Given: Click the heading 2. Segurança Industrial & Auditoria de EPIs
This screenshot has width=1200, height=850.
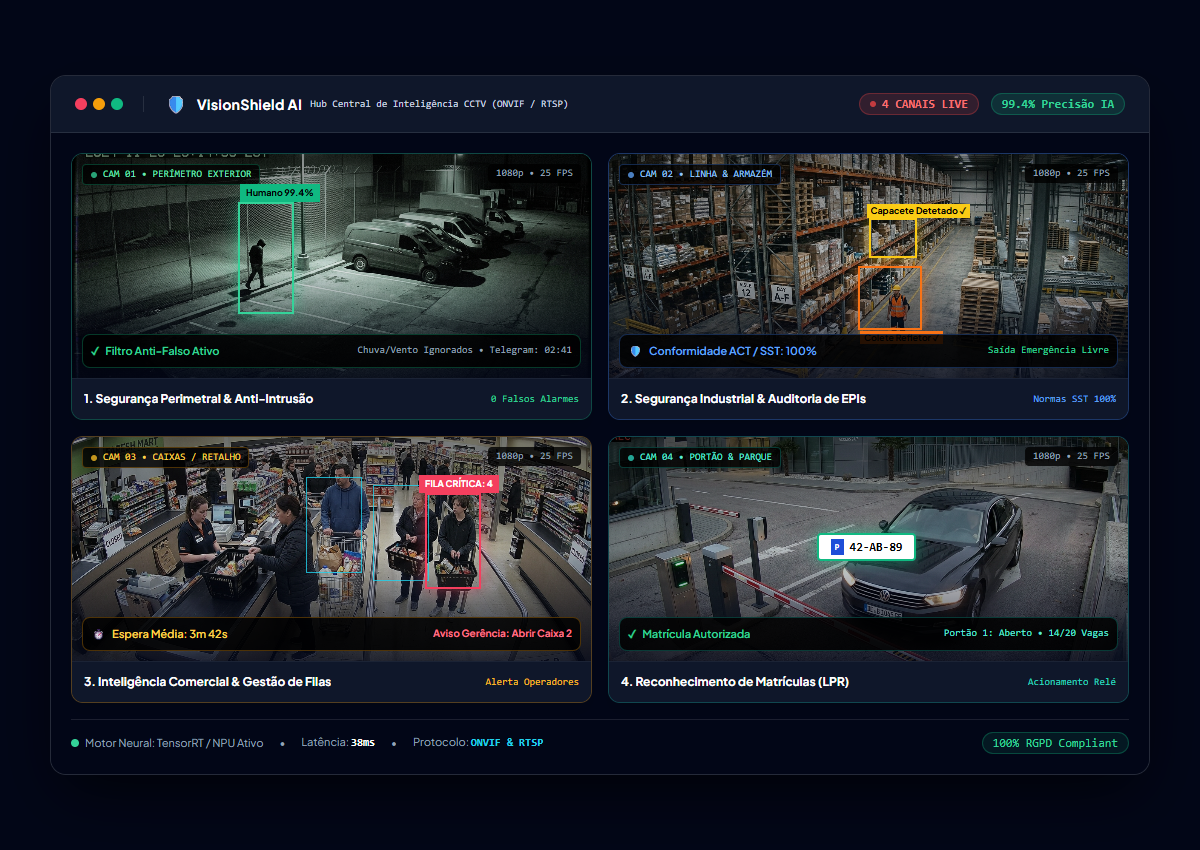Looking at the screenshot, I should 743,399.
